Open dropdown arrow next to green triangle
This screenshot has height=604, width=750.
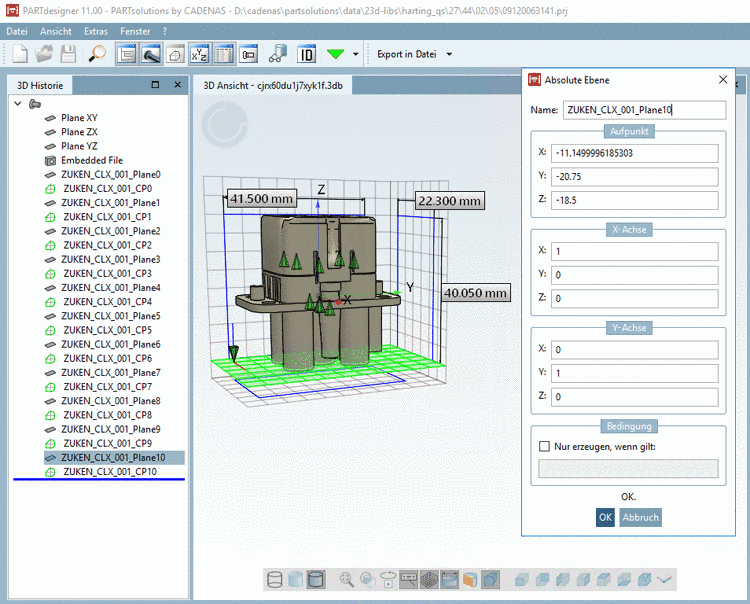[x=355, y=54]
